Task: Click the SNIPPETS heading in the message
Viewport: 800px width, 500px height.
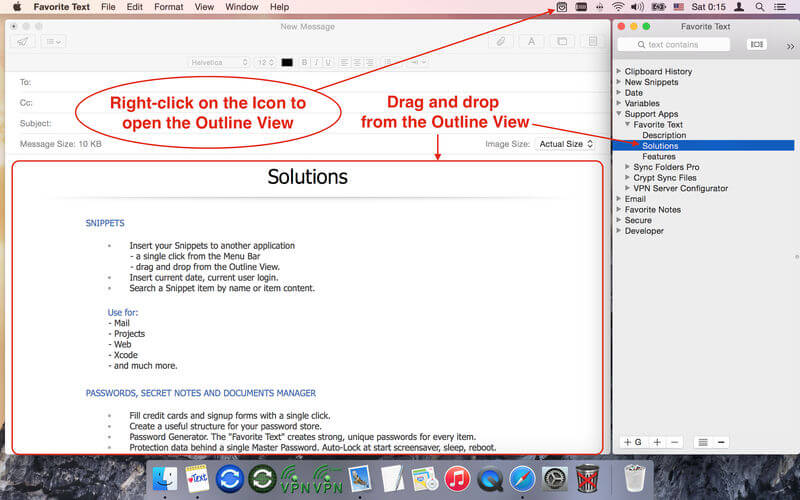Action: pos(105,223)
